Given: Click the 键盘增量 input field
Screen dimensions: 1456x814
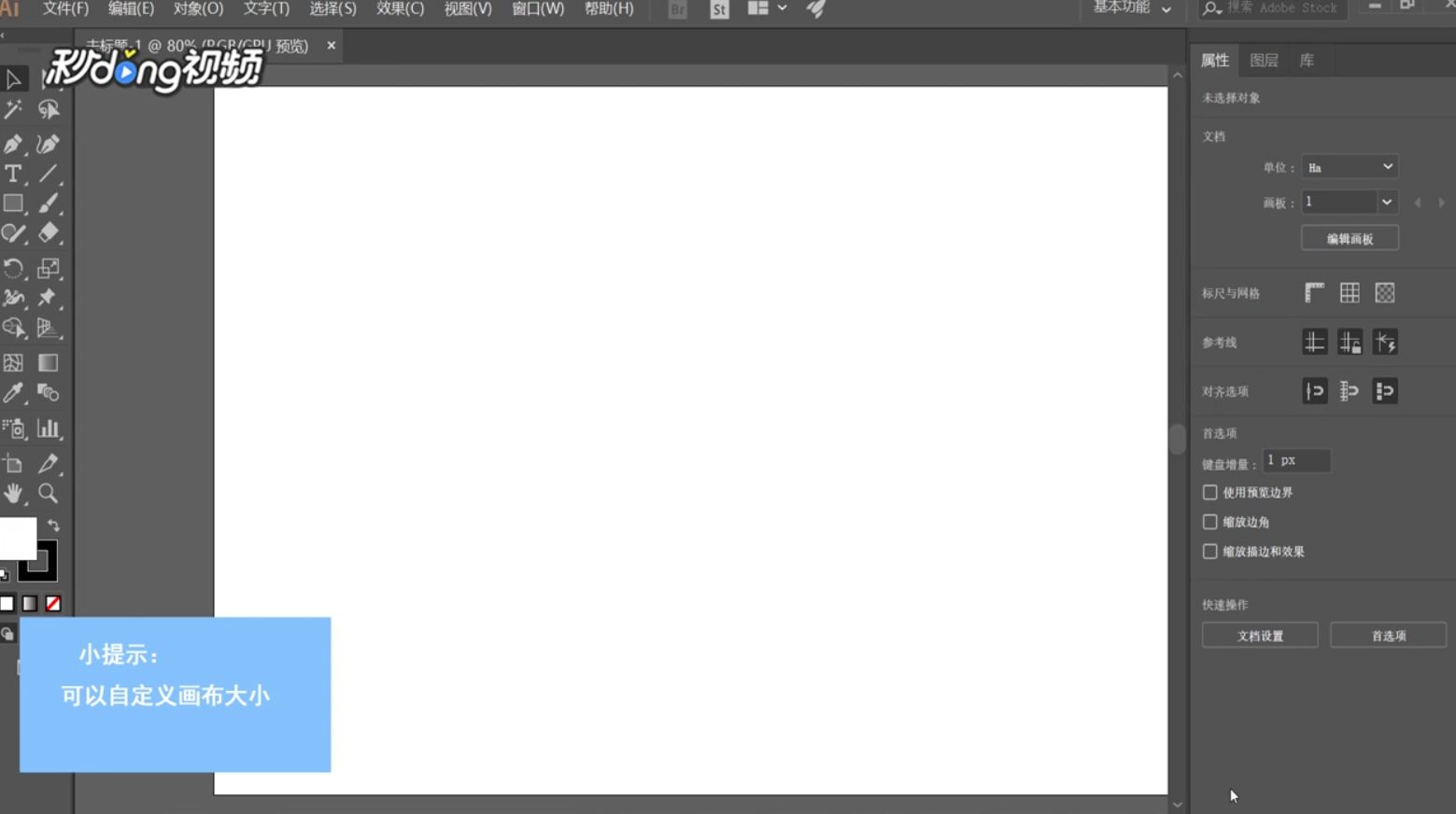Looking at the screenshot, I should pos(1295,460).
